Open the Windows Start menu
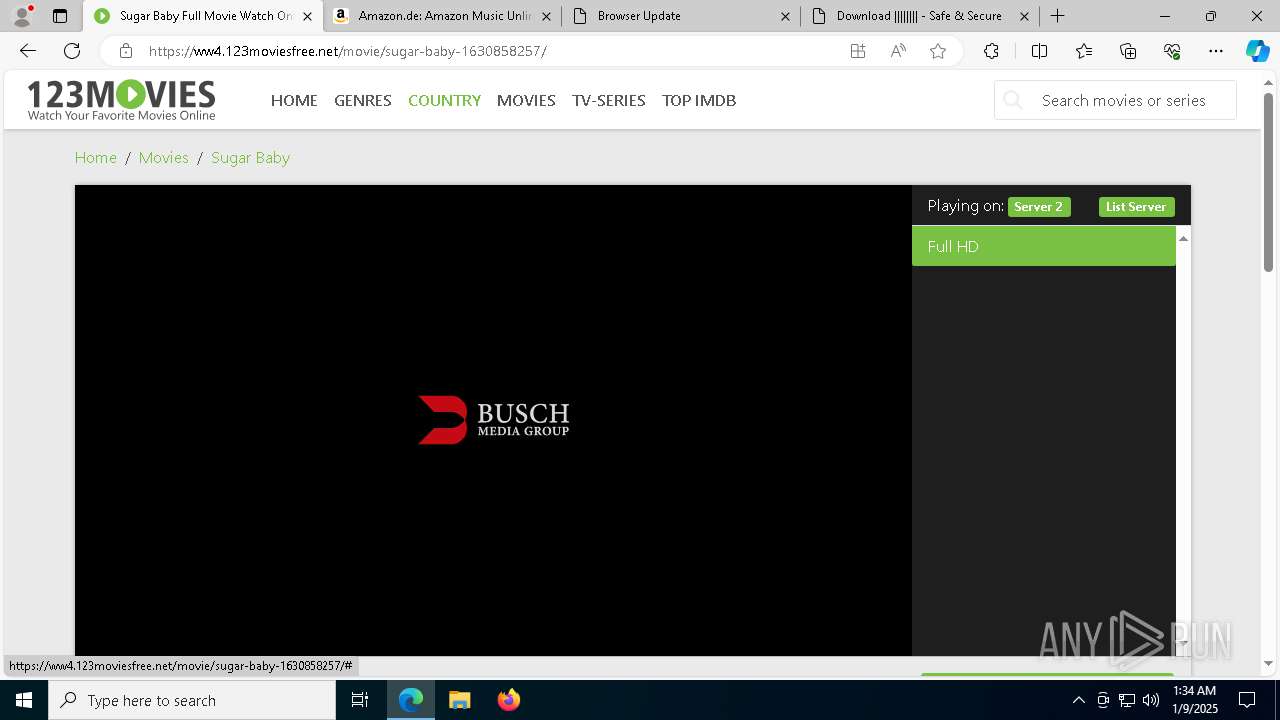The height and width of the screenshot is (720, 1280). 24,700
